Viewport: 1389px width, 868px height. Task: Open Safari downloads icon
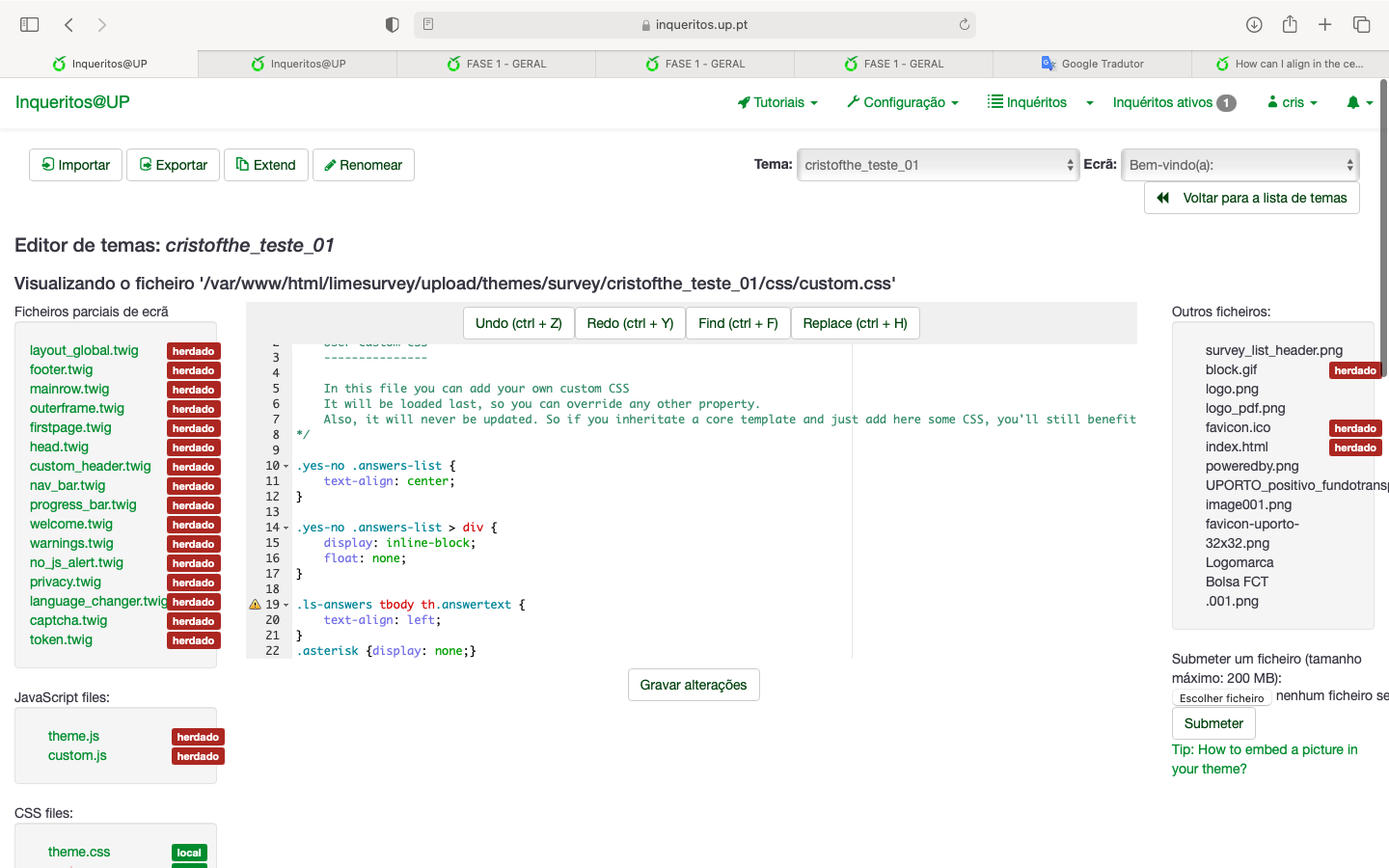coord(1254,25)
